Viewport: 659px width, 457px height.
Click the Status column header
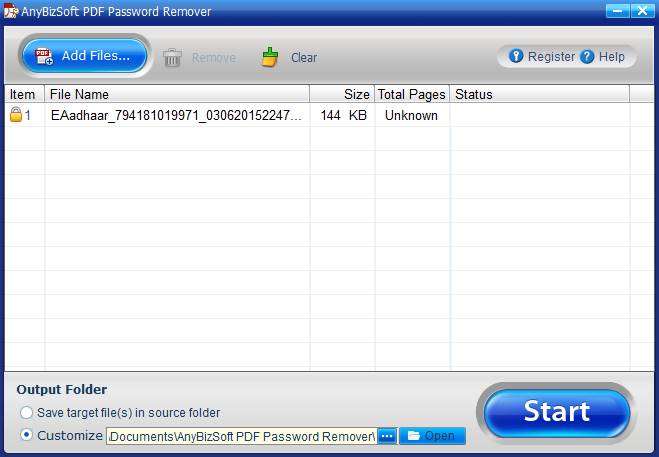click(x=540, y=94)
